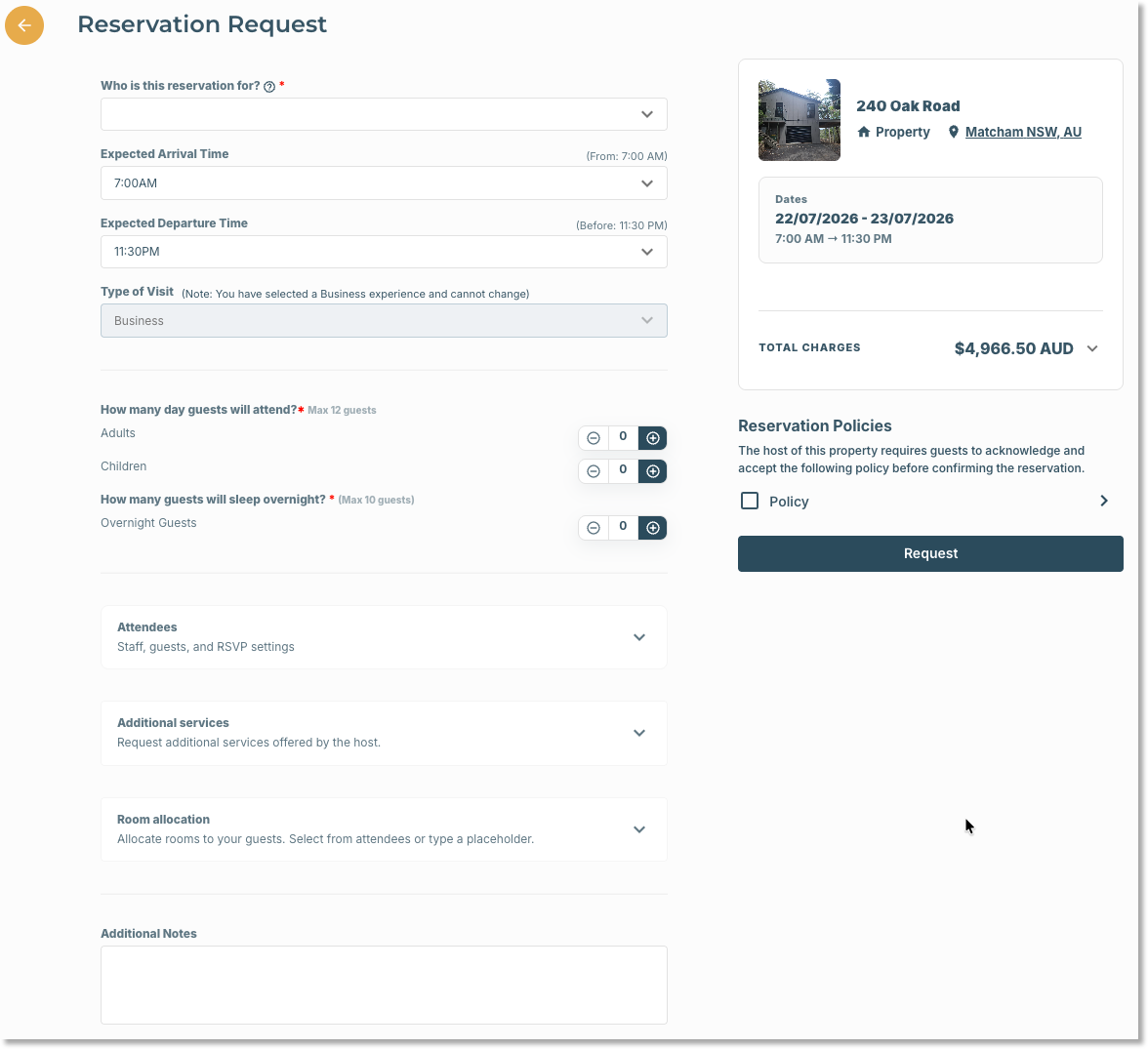Screen dimensions: 1148x1049
Task: Click the '240 Oak Road' property title
Action: 908,106
